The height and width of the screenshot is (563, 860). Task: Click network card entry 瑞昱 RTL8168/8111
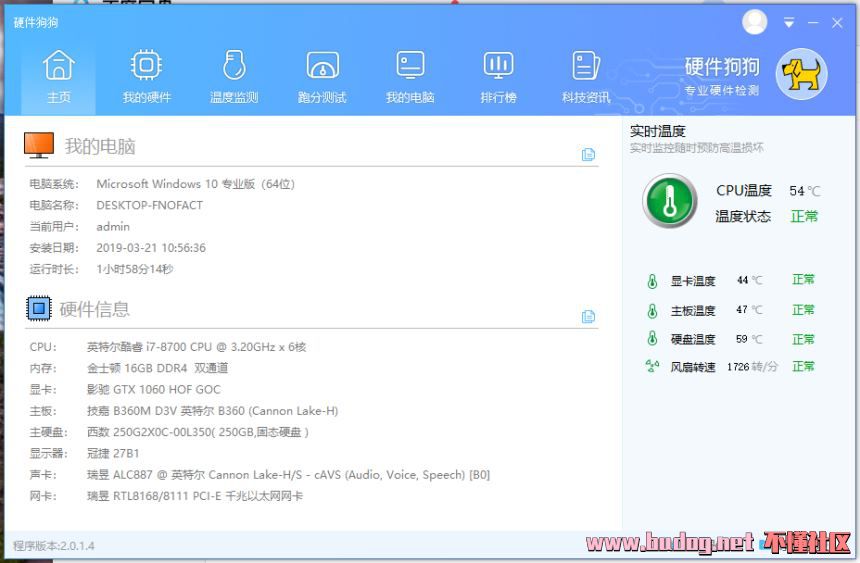pos(195,497)
